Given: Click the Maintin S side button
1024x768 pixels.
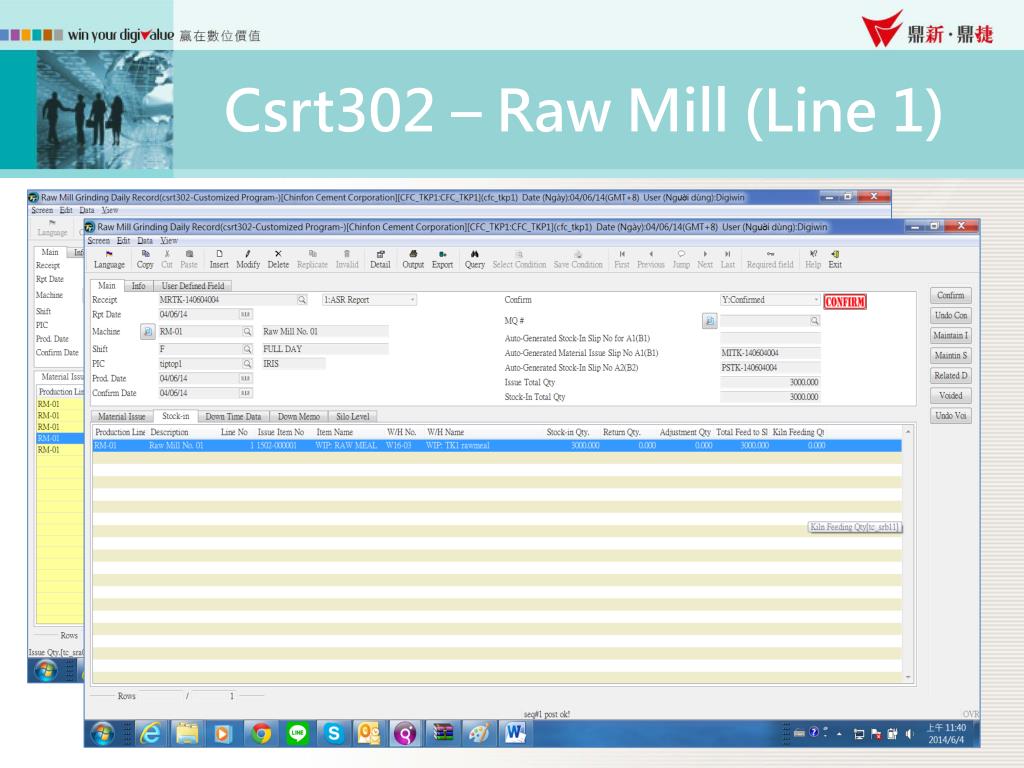Looking at the screenshot, I should (950, 356).
